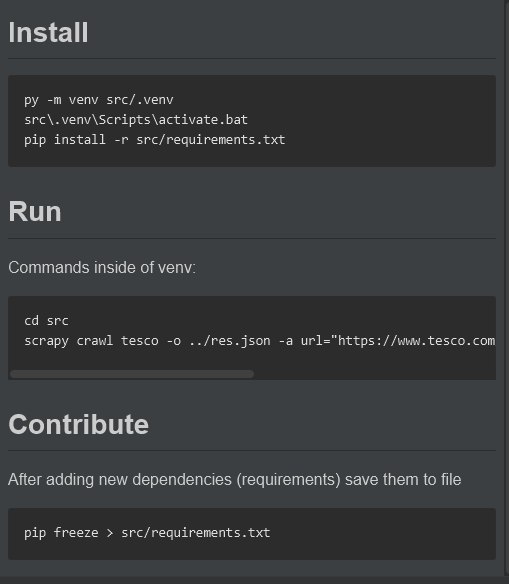Click the 'pip install -r src/requirements.txt' line
This screenshot has height=584, width=509.
tap(155, 140)
